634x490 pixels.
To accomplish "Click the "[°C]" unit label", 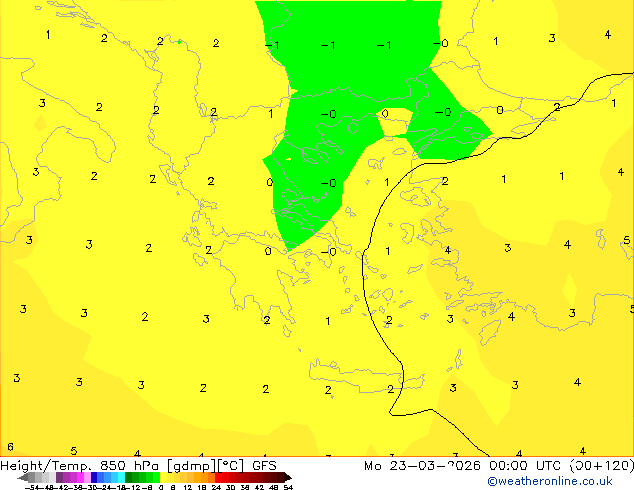I will pyautogui.click(x=230, y=466).
